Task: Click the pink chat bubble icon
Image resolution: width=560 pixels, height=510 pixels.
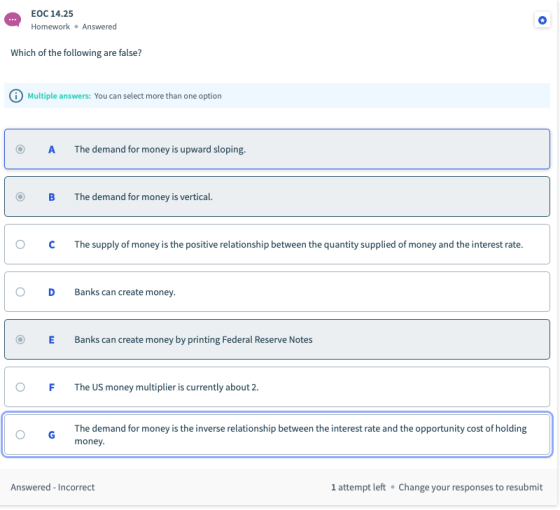Action: [12, 20]
